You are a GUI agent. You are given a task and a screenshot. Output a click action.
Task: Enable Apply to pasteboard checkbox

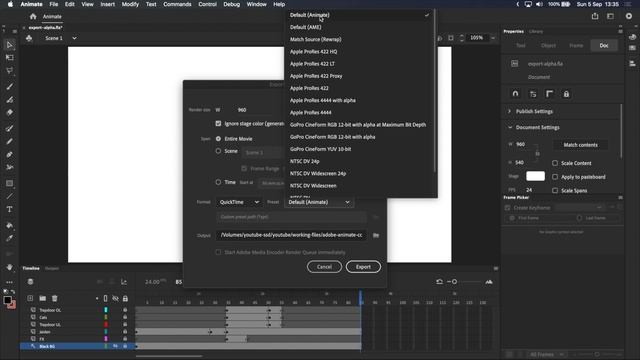click(x=555, y=177)
